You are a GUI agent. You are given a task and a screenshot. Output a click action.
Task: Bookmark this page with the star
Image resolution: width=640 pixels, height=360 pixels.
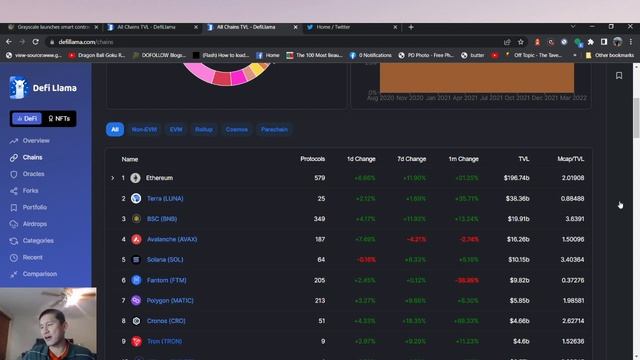520,42
